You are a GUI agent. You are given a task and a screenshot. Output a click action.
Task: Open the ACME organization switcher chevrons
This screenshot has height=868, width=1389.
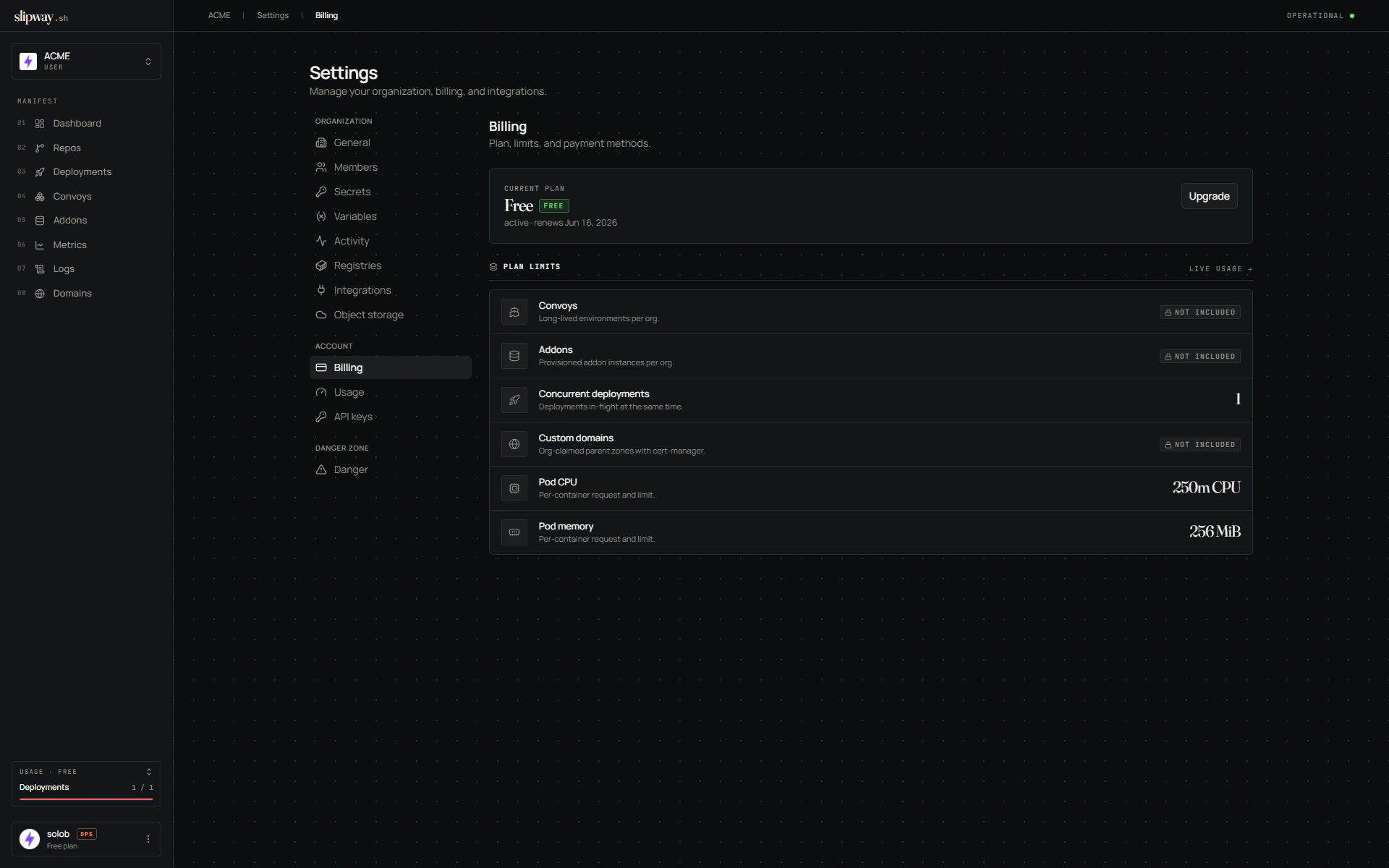coord(148,61)
